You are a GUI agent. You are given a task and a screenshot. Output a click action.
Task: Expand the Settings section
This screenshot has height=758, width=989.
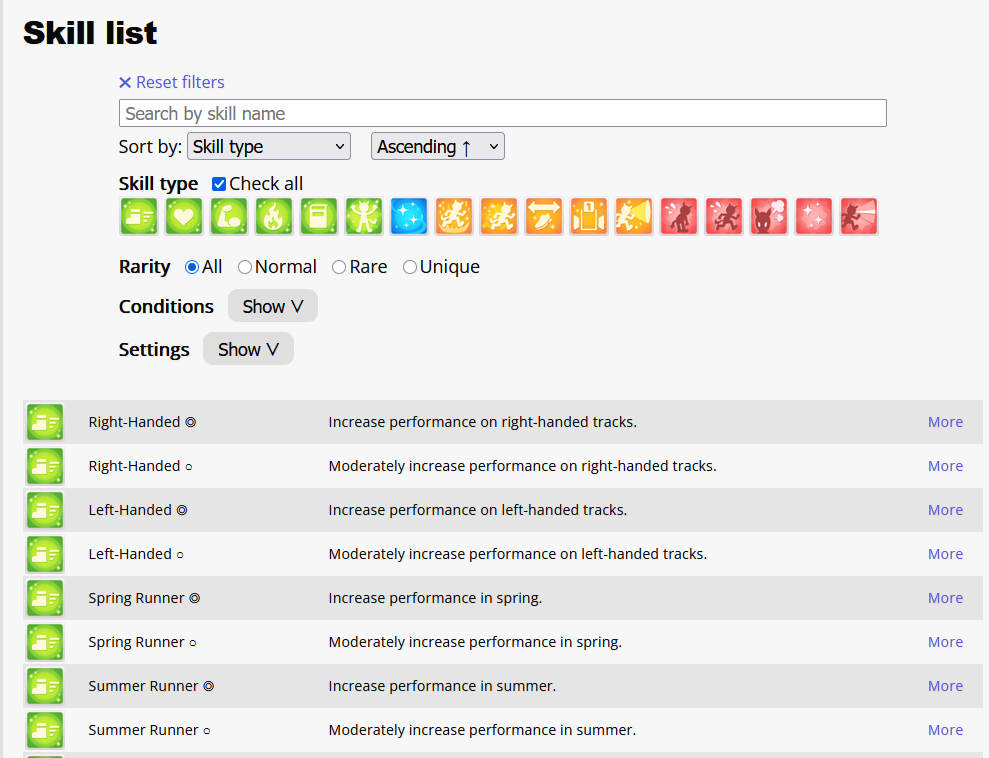tap(248, 349)
